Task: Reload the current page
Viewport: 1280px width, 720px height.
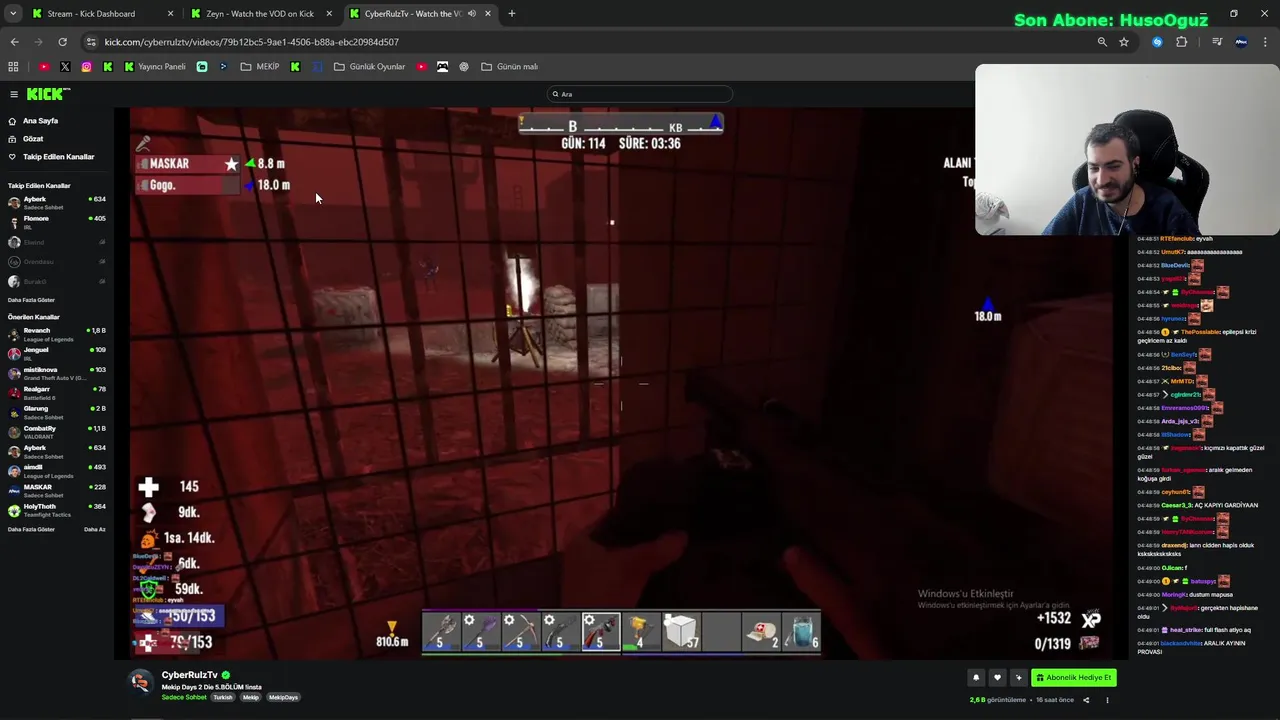Action: point(62,42)
